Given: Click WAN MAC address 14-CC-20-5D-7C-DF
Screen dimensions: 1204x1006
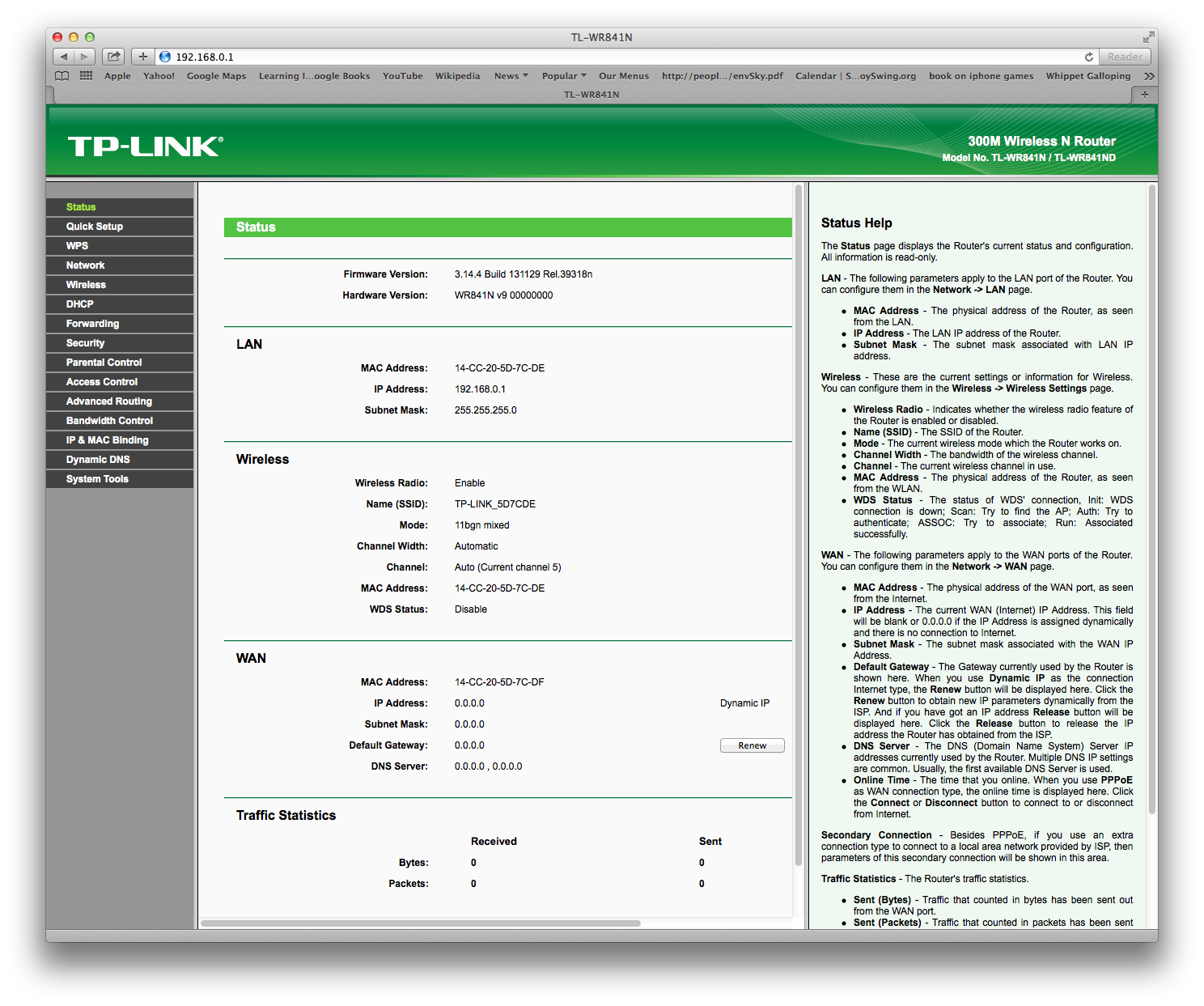Looking at the screenshot, I should [x=499, y=682].
